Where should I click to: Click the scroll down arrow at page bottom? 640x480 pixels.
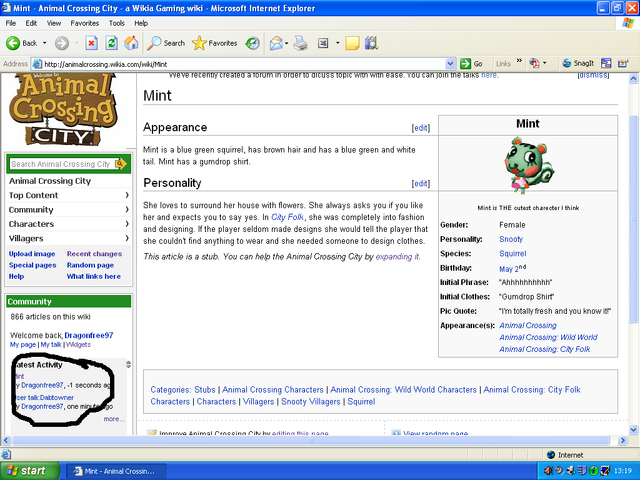pos(633,429)
